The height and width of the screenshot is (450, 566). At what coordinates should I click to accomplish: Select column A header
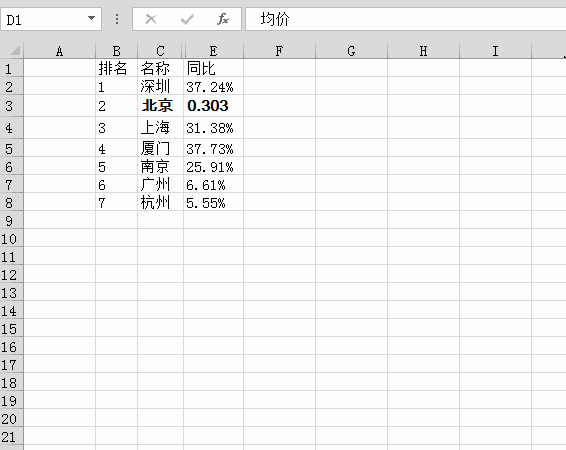point(60,51)
